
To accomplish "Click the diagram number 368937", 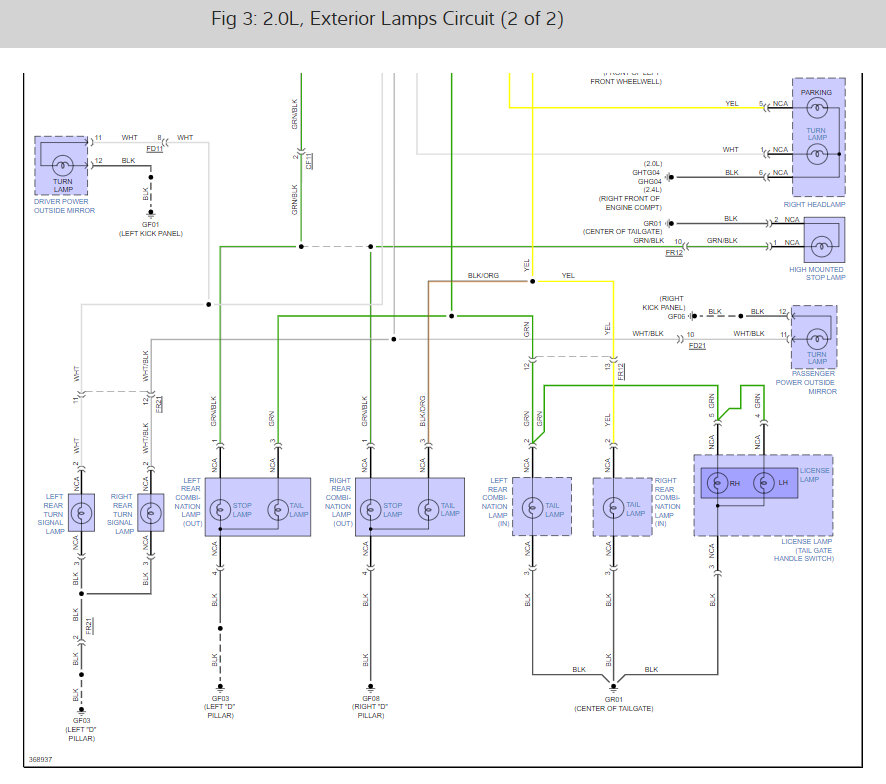I will coord(41,759).
